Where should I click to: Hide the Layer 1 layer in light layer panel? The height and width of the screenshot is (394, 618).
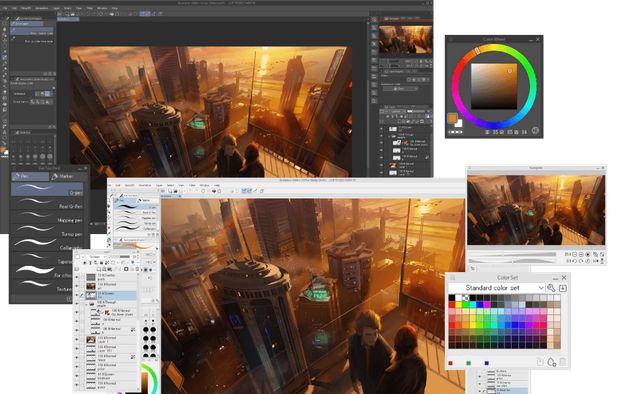pyautogui.click(x=77, y=339)
